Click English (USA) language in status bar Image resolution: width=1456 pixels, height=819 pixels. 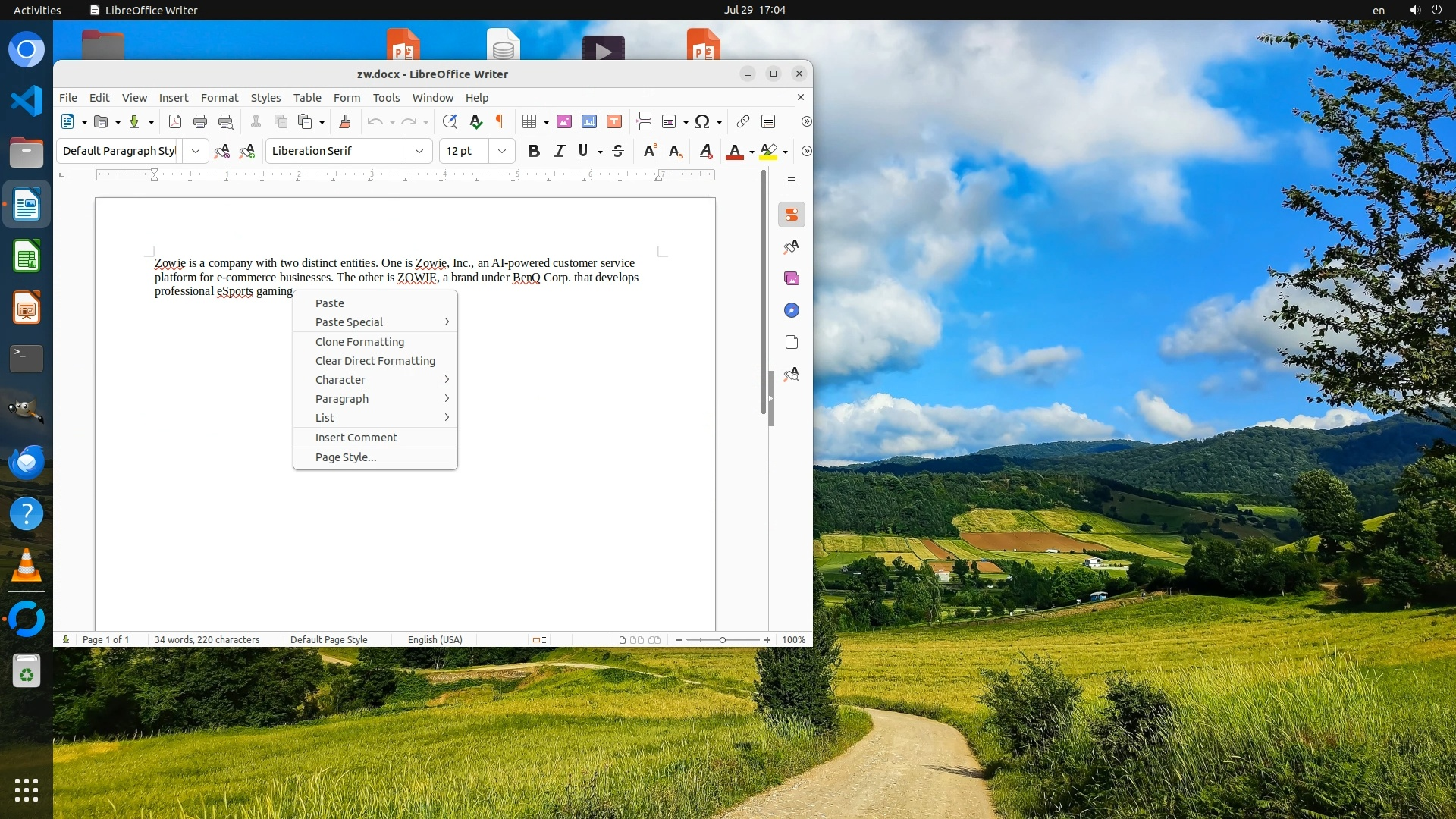(435, 639)
